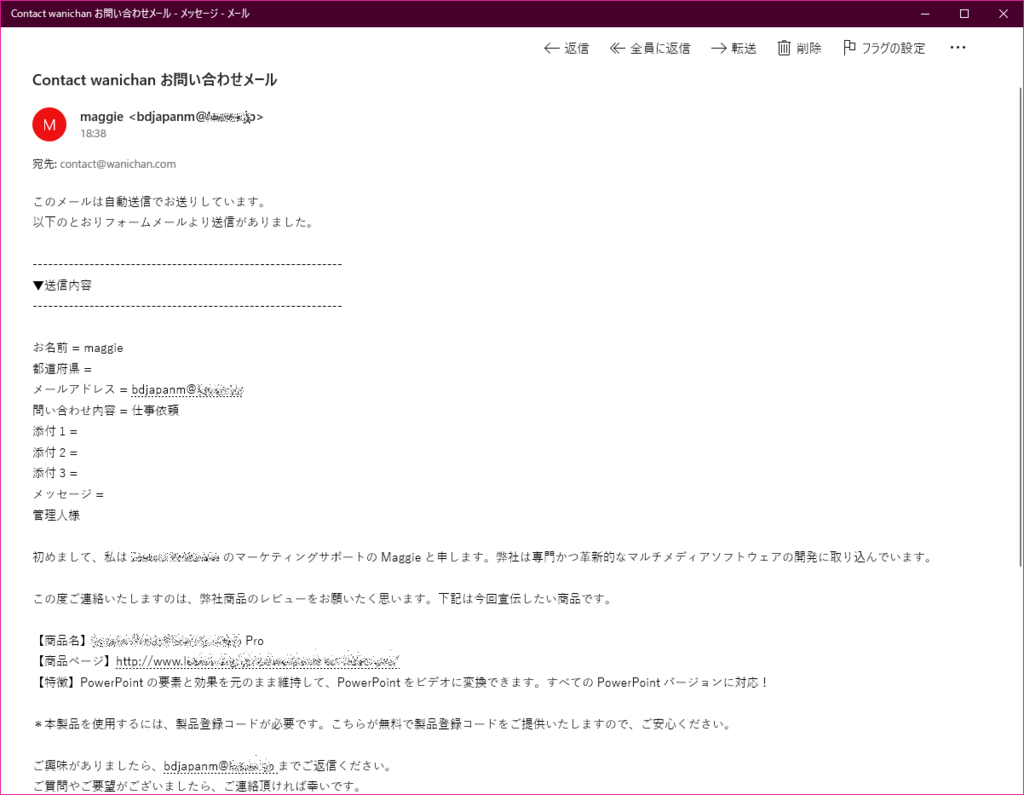Click the Reply (返信) arrow icon
1024x795 pixels.
pyautogui.click(x=551, y=47)
